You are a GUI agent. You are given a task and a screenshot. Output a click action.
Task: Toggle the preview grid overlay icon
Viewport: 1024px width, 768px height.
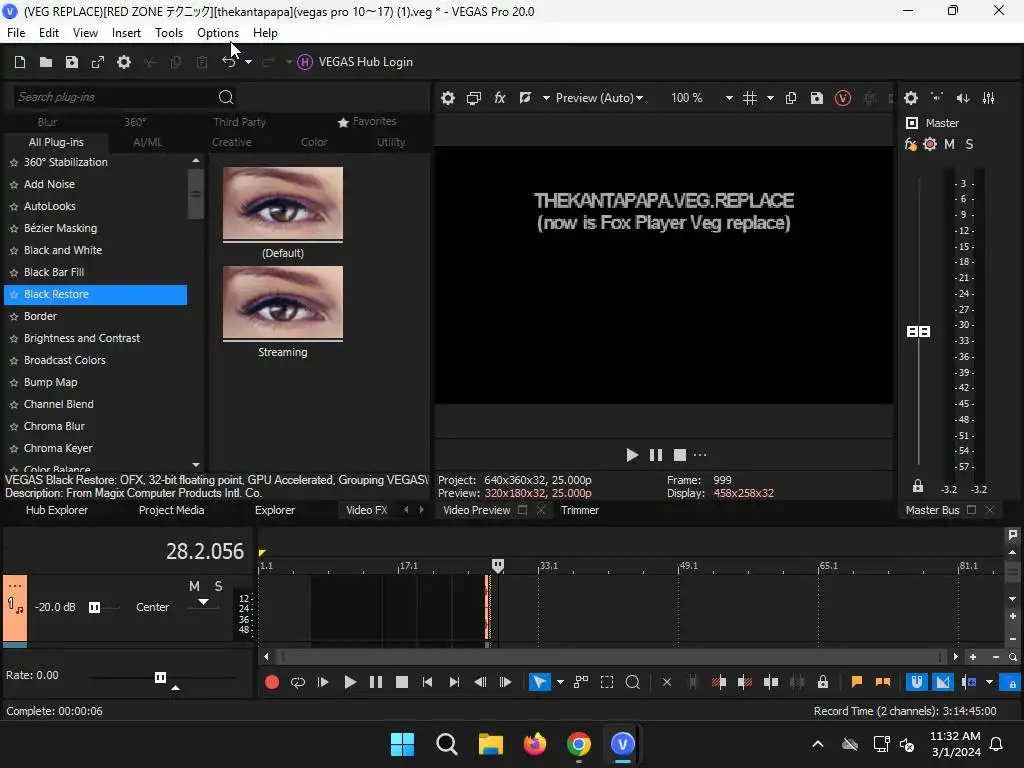click(x=750, y=98)
